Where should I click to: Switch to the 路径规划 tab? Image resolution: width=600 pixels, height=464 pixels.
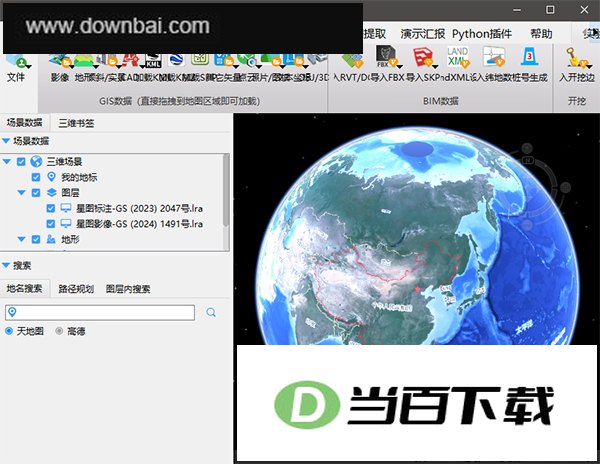76,289
